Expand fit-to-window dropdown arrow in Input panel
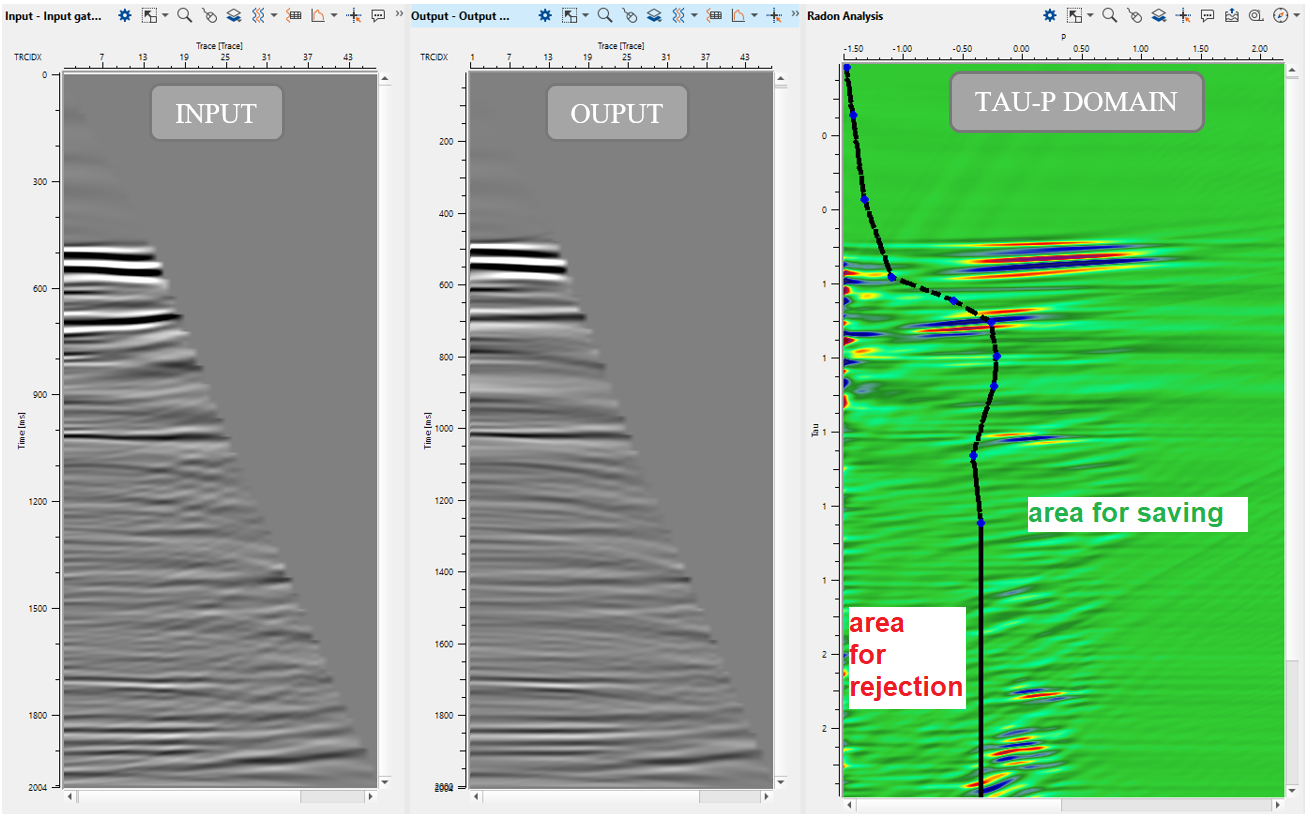Screen dimensions: 1305x814 (165, 16)
